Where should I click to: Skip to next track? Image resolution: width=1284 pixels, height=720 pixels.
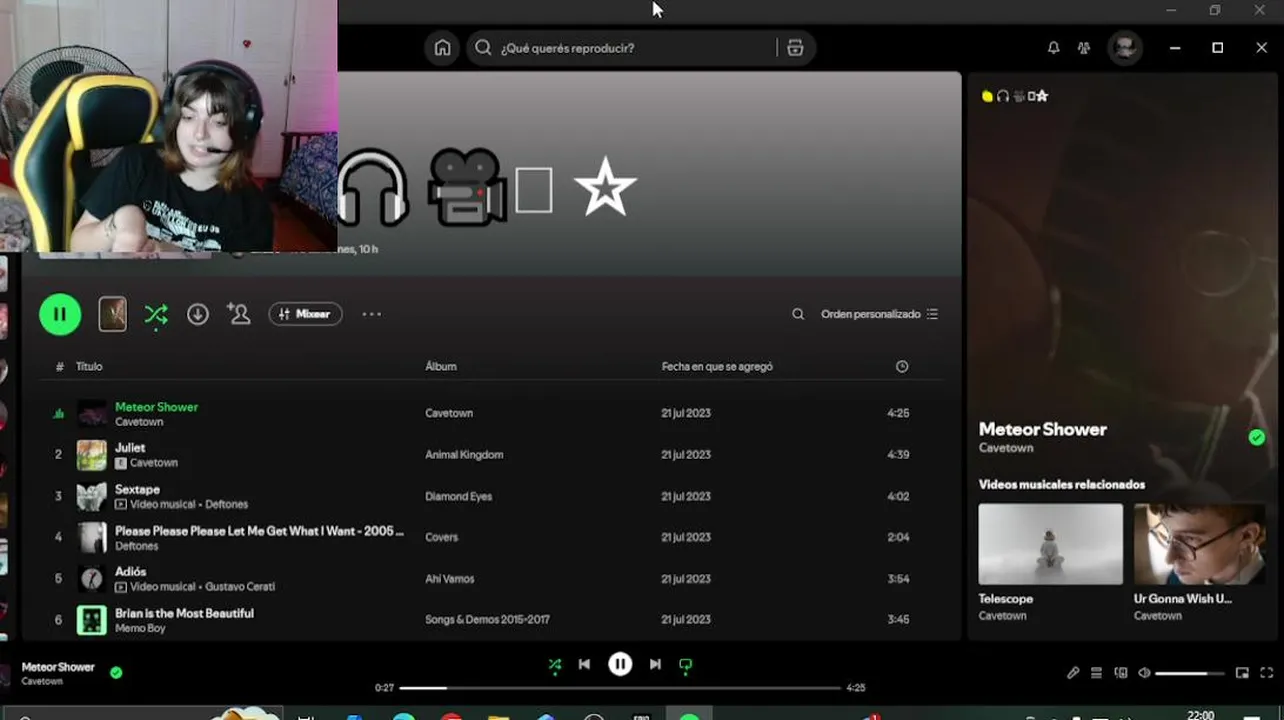click(655, 664)
